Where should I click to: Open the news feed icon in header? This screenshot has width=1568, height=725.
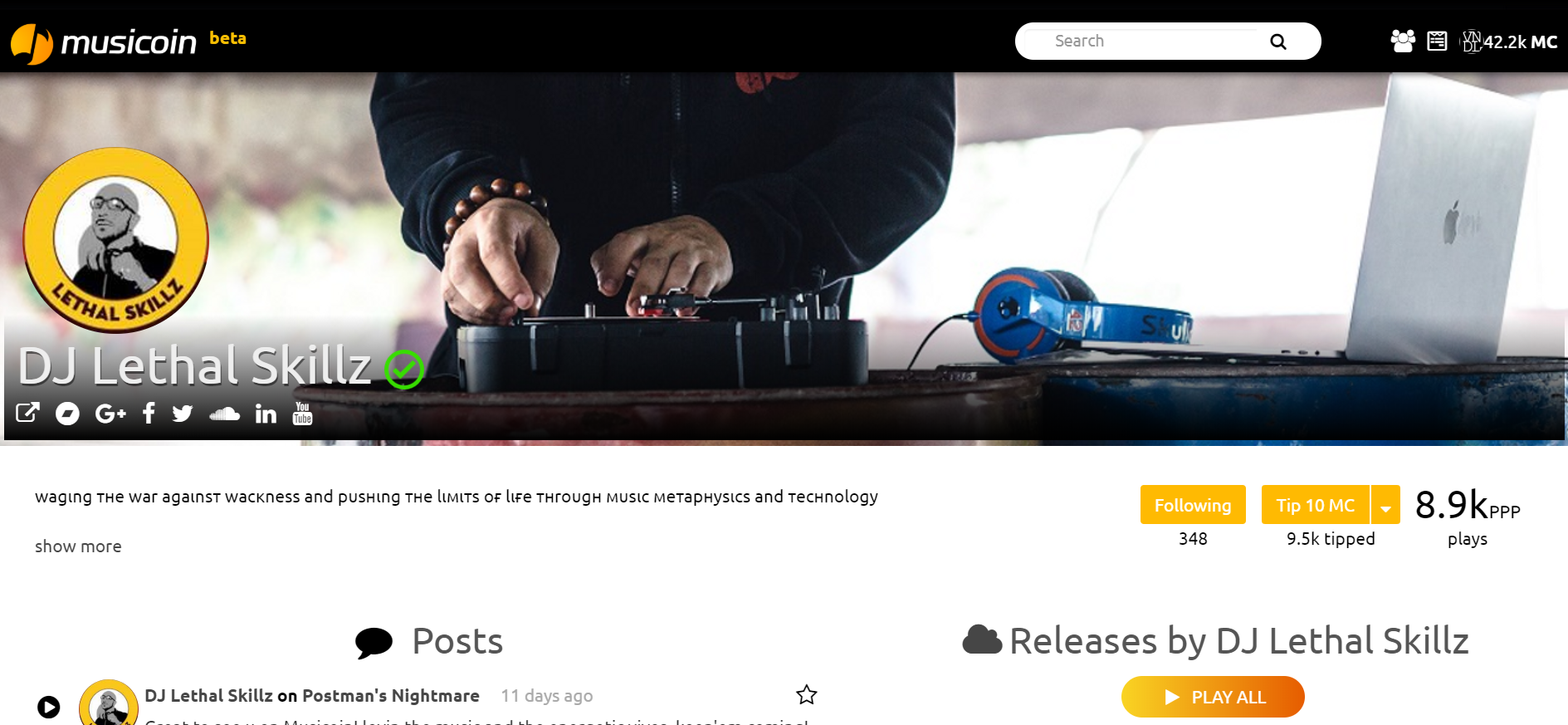click(x=1437, y=41)
